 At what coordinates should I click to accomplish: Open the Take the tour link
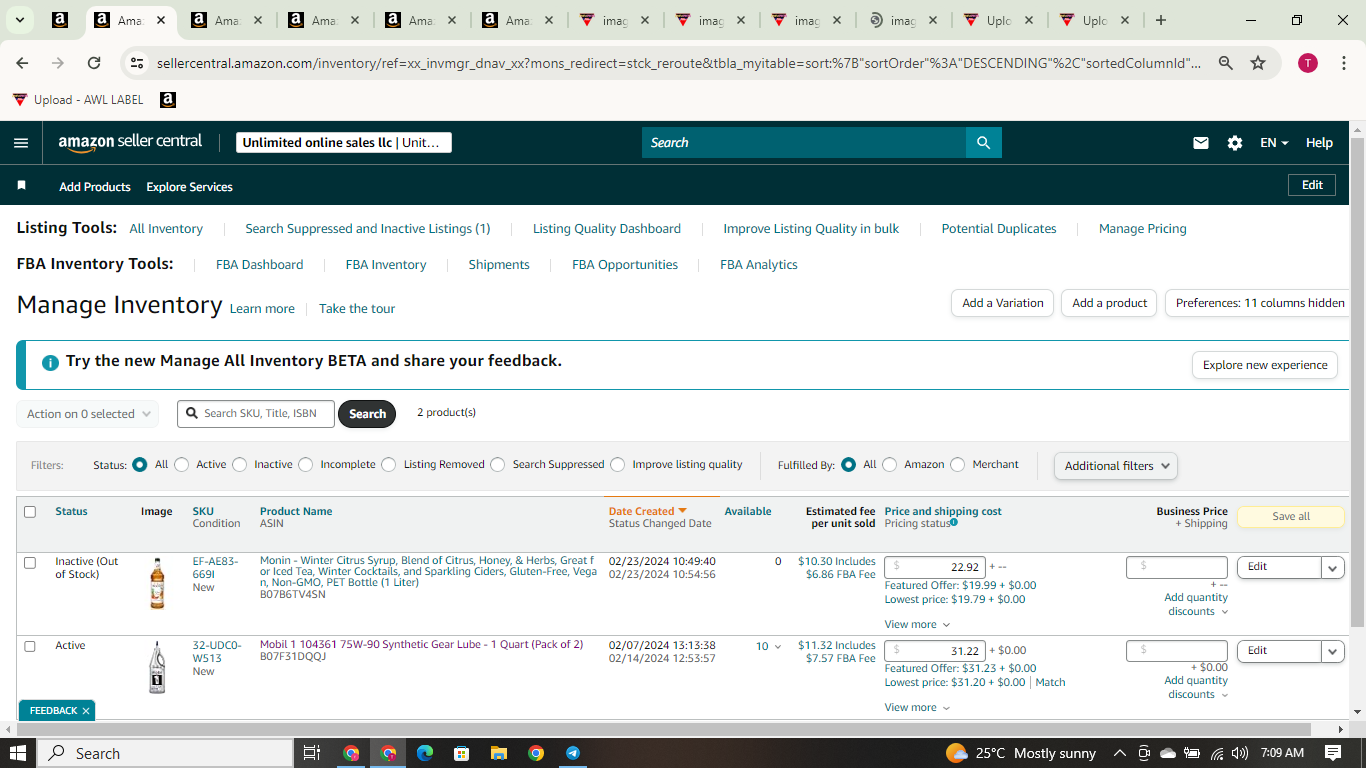click(x=357, y=309)
